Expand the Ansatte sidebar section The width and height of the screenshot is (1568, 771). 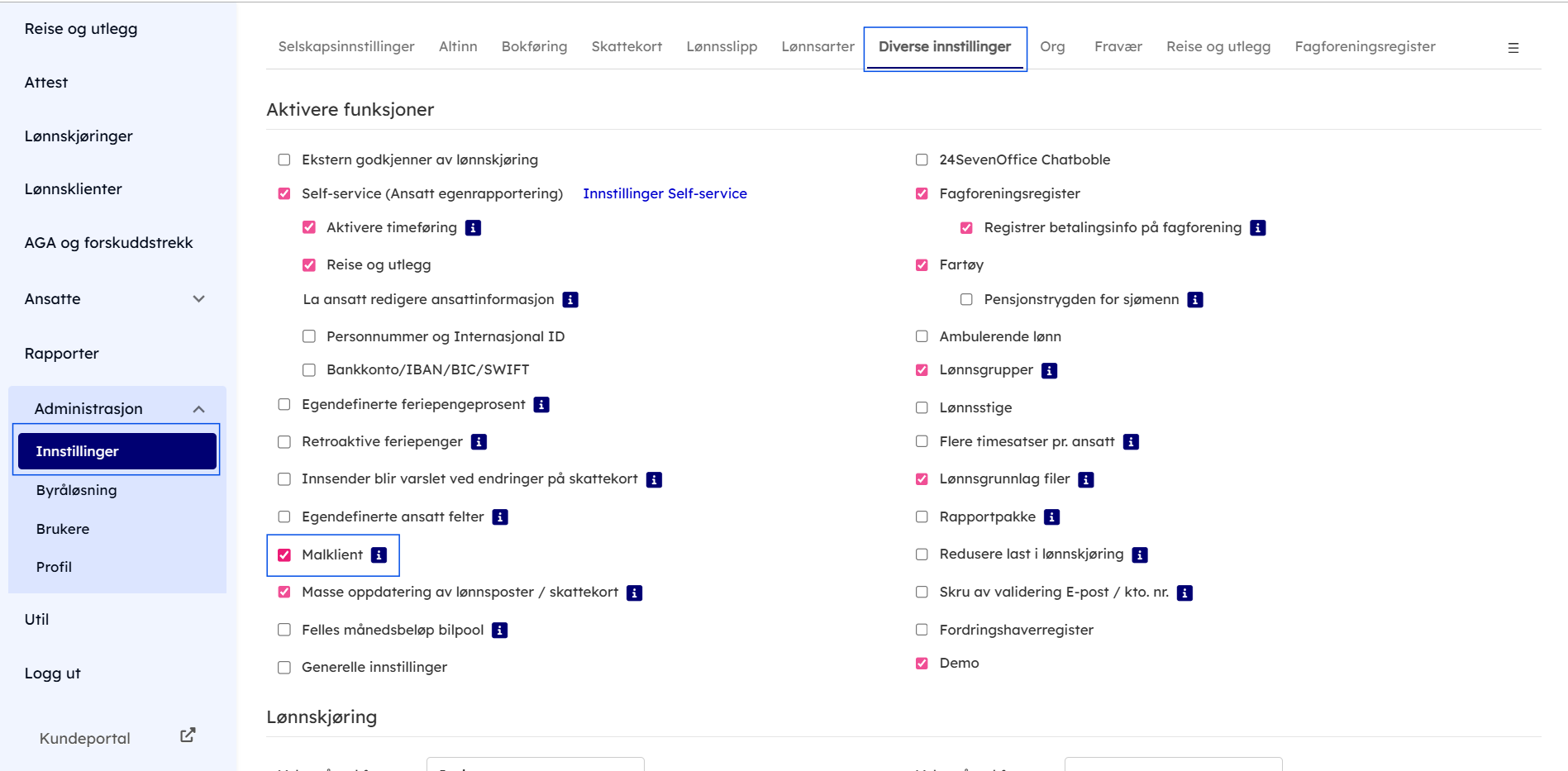(x=198, y=299)
